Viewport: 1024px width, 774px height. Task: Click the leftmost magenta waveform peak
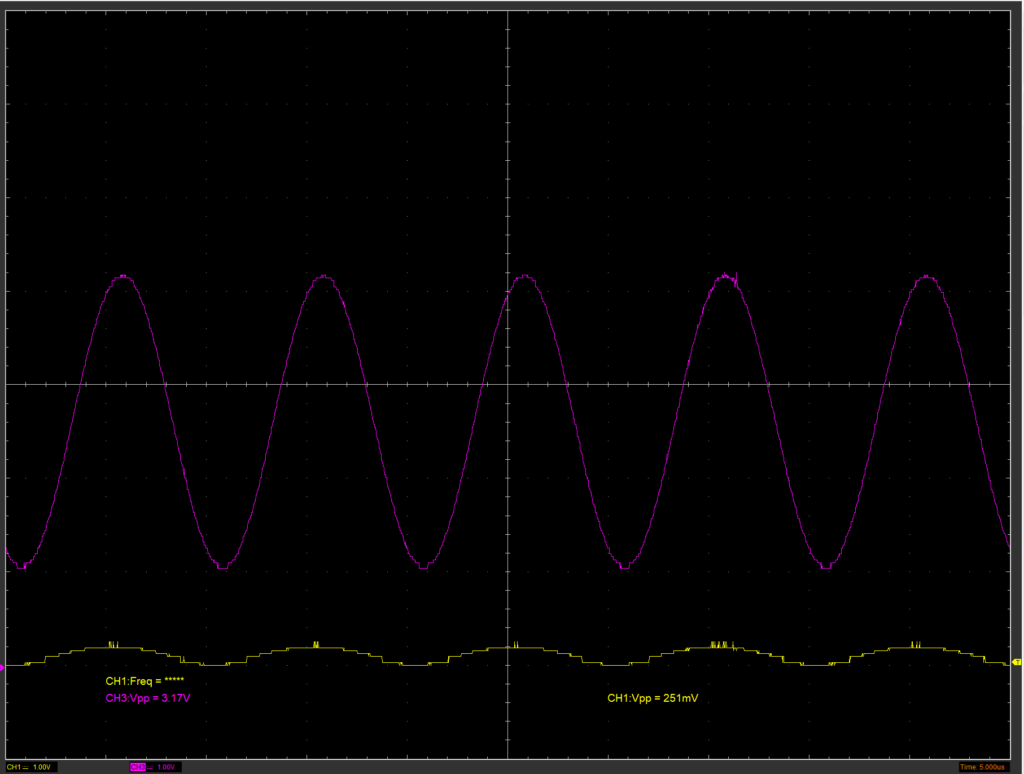tap(123, 277)
